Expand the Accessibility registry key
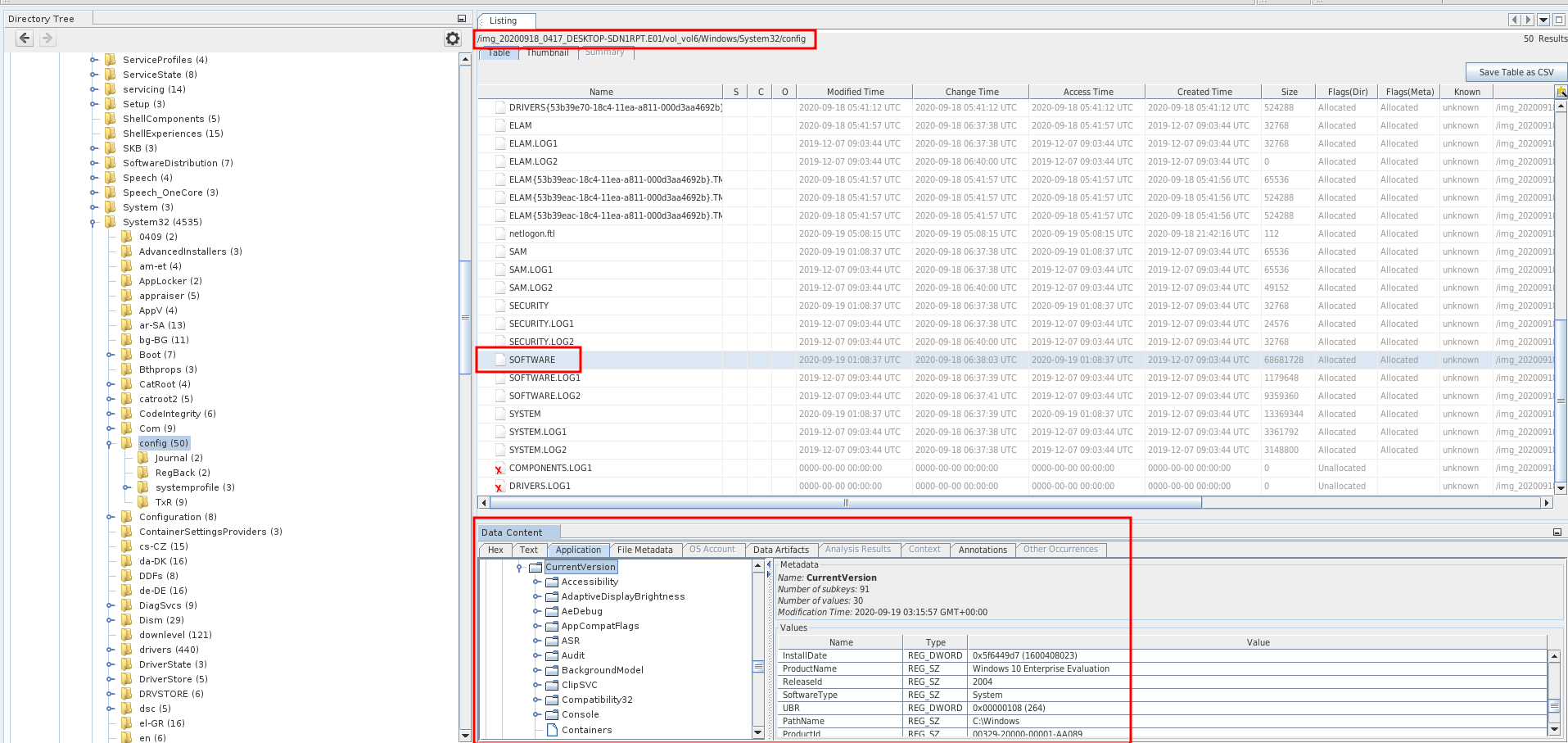This screenshot has height=743, width=1568. click(536, 582)
